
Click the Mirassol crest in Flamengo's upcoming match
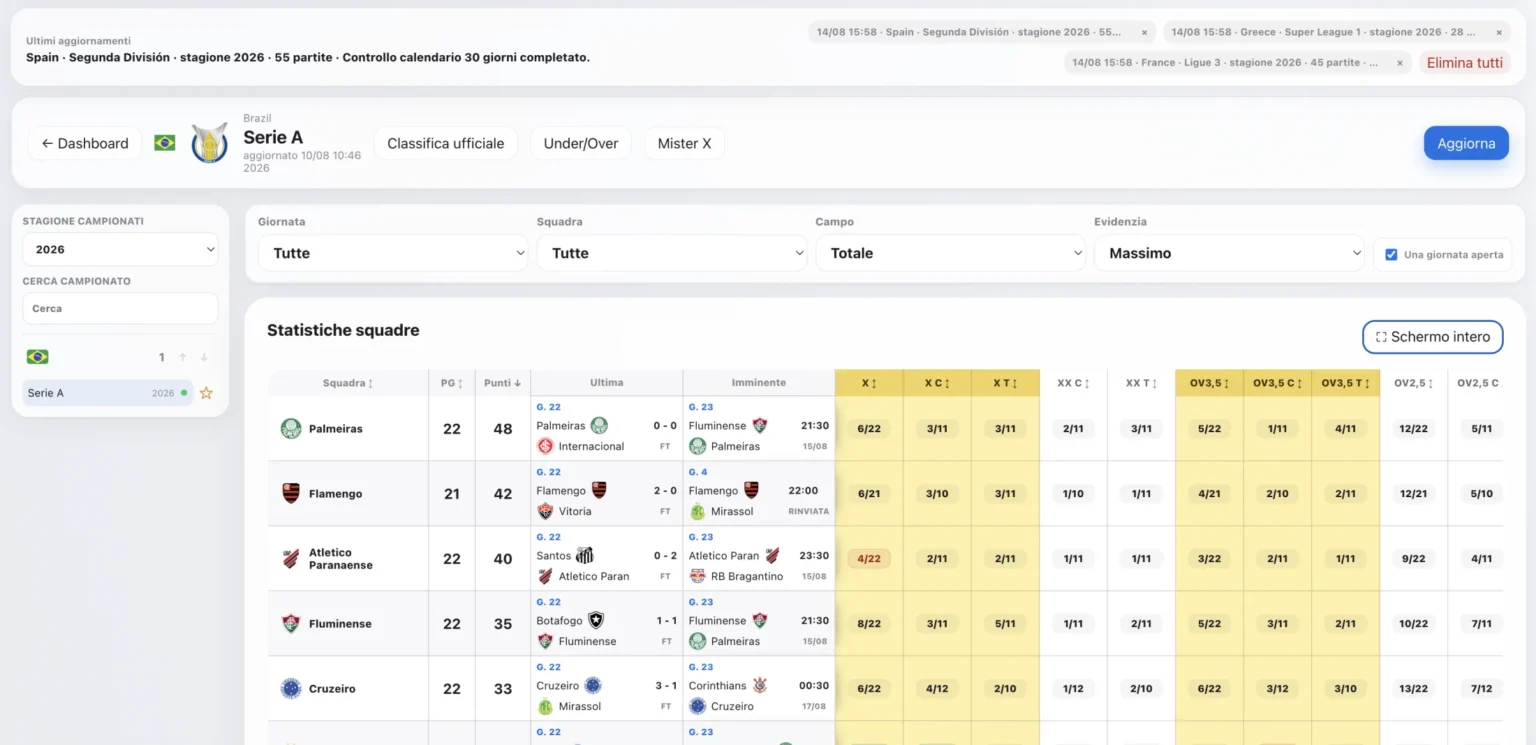[x=697, y=511]
